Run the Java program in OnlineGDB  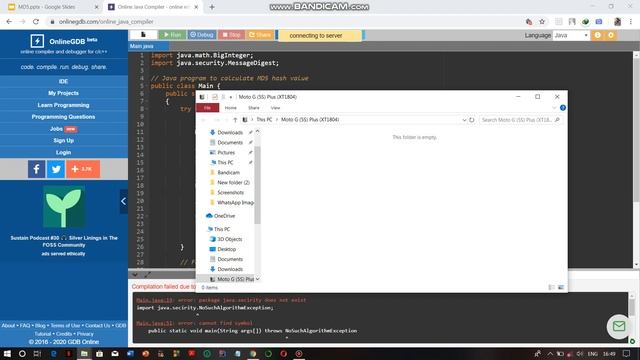[172, 35]
